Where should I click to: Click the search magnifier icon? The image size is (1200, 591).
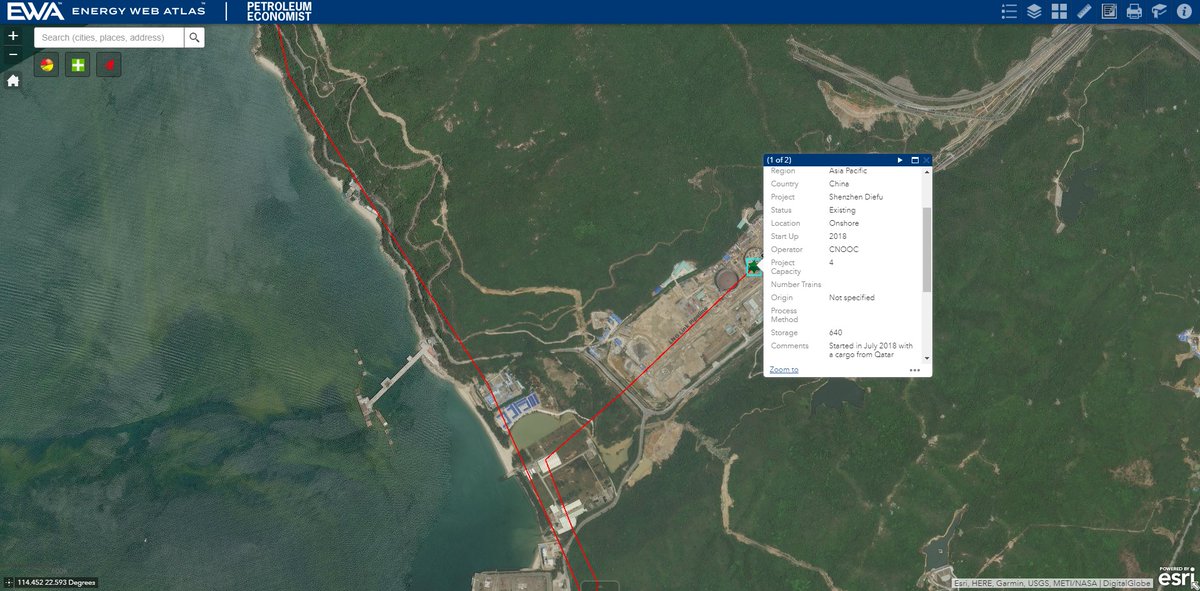pyautogui.click(x=195, y=36)
